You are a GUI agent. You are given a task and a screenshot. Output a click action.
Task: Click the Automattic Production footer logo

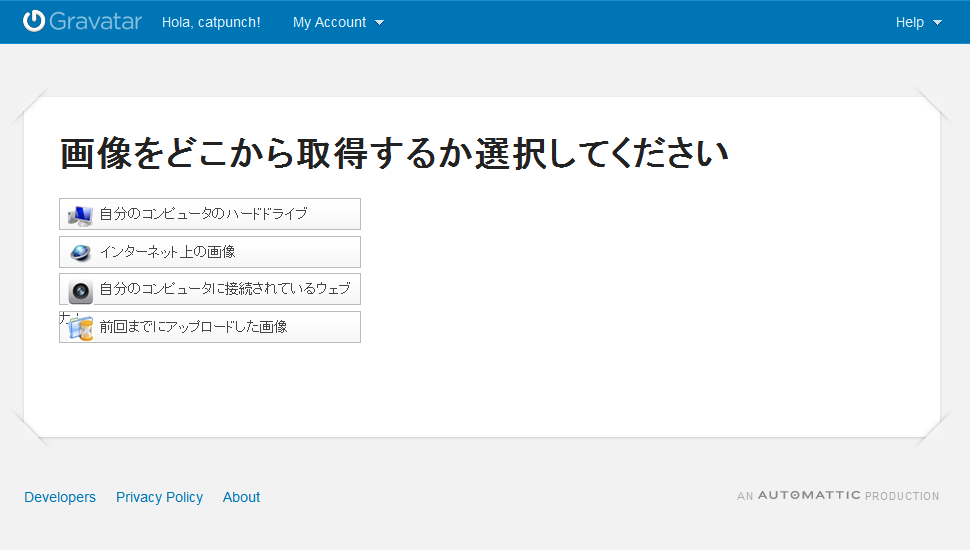tap(838, 496)
